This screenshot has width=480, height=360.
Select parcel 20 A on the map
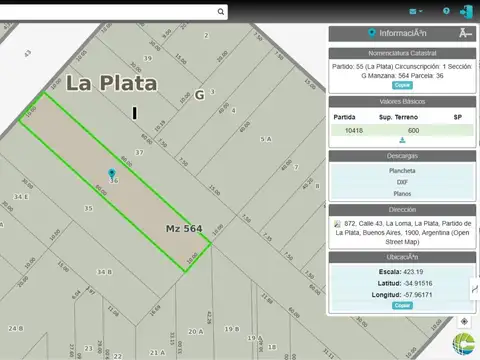tap(196, 332)
